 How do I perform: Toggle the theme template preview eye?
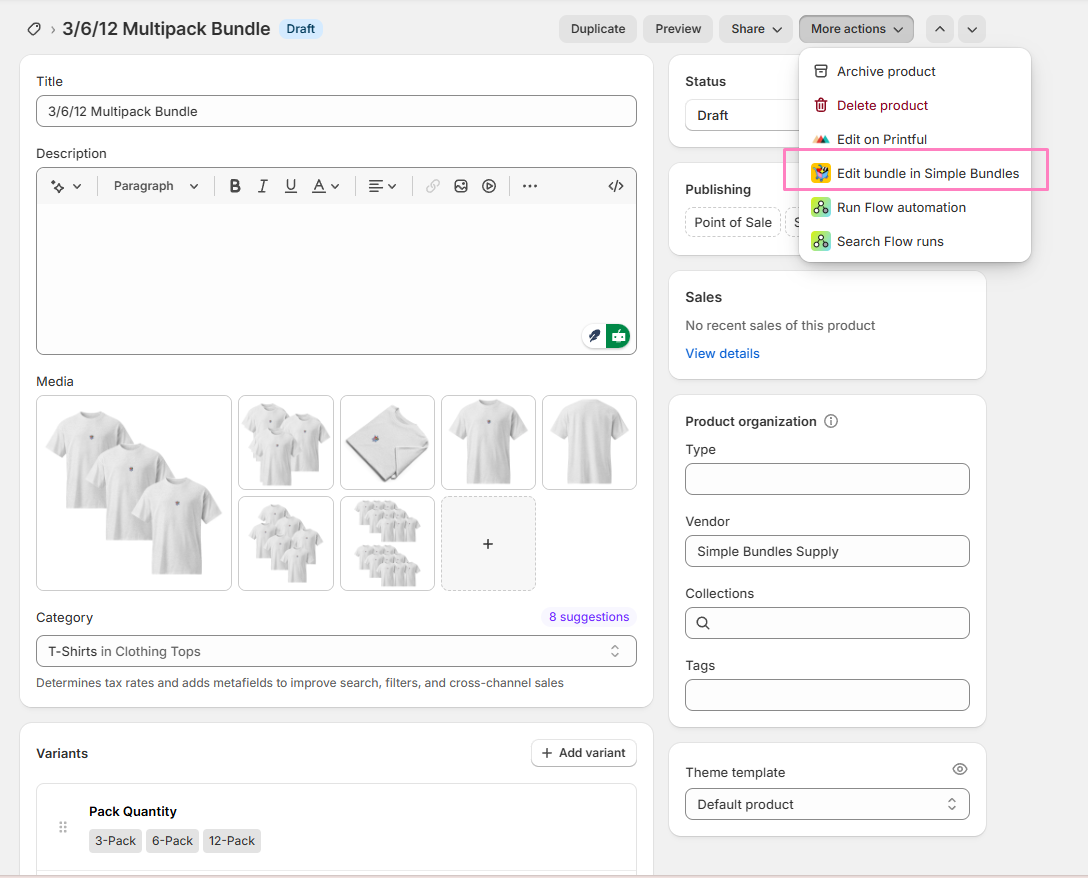[960, 769]
